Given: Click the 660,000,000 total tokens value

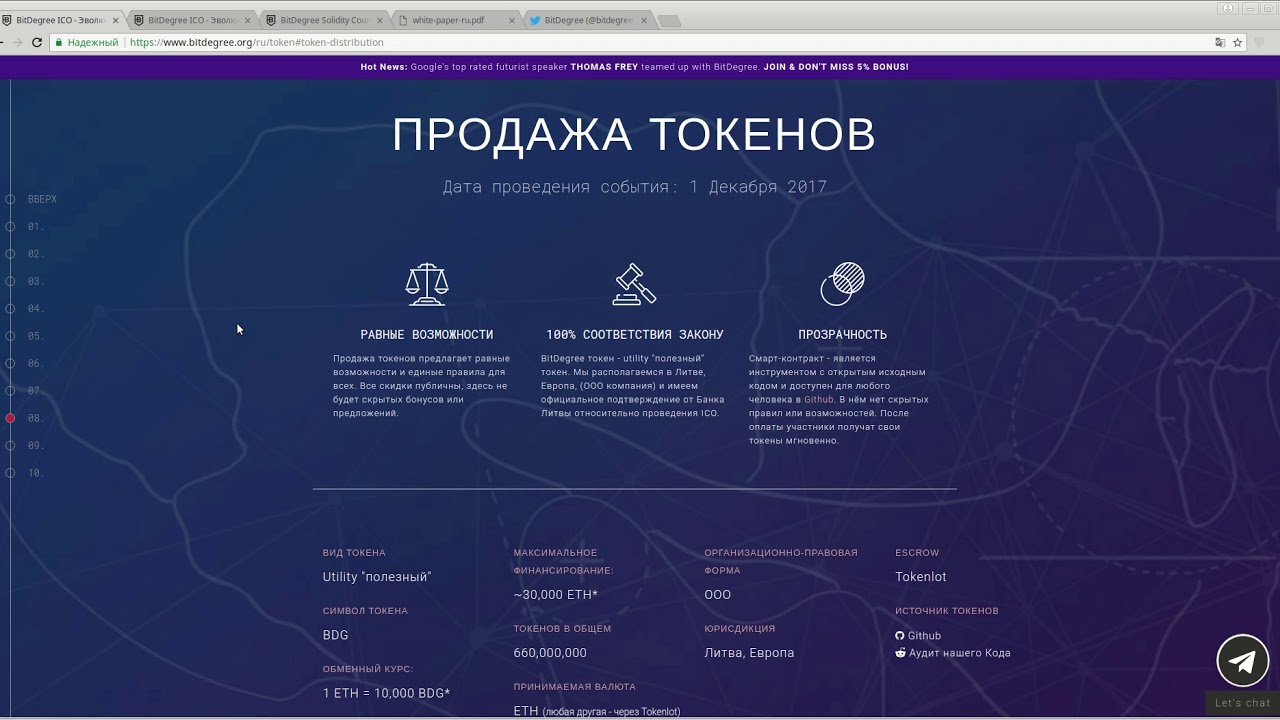Looking at the screenshot, I should tap(550, 653).
